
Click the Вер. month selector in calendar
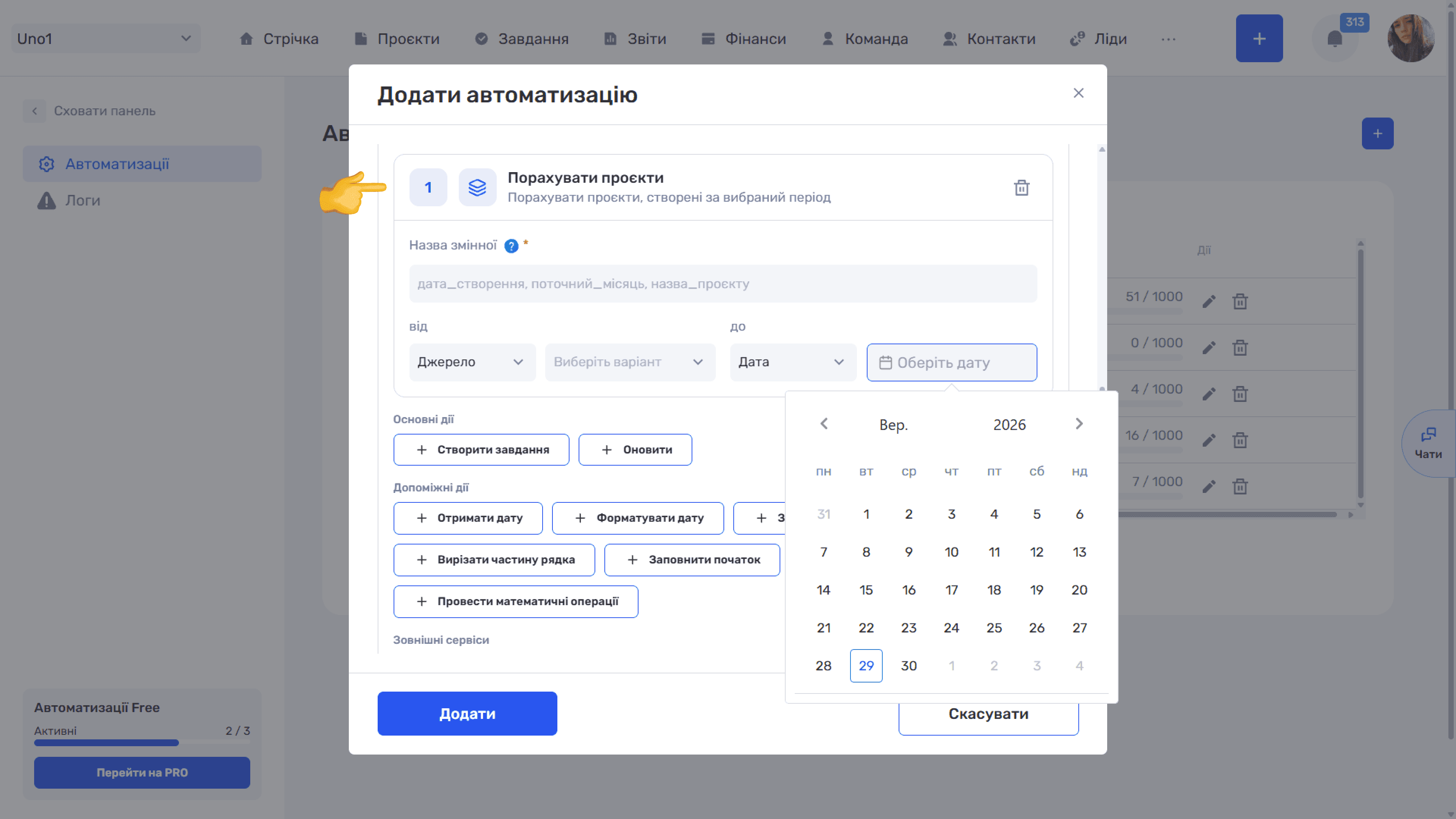point(893,425)
